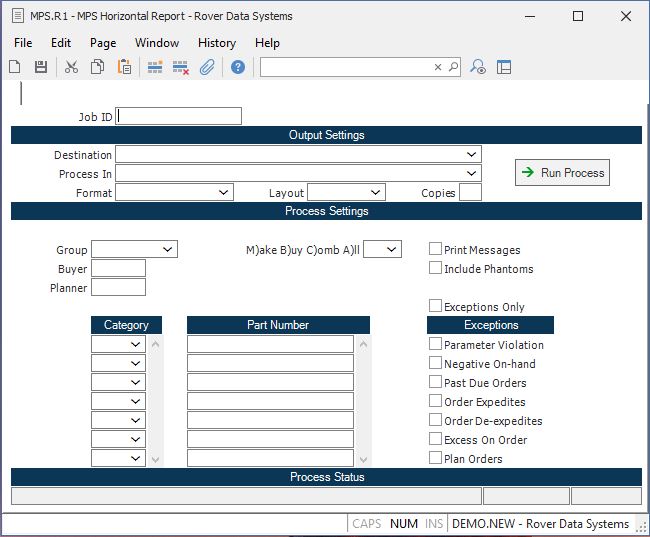Open the Format dropdown list
650x537 pixels.
(223, 192)
